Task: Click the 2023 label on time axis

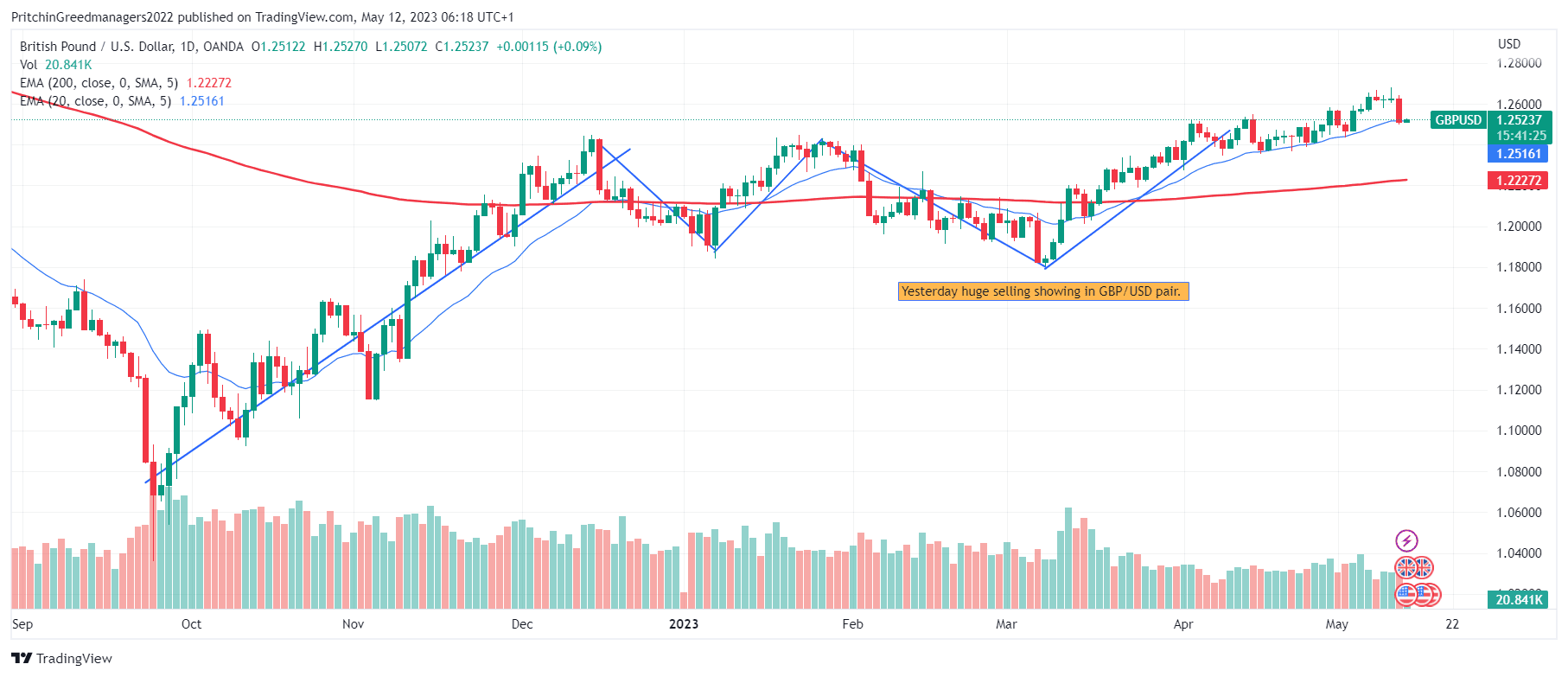Action: pos(684,624)
